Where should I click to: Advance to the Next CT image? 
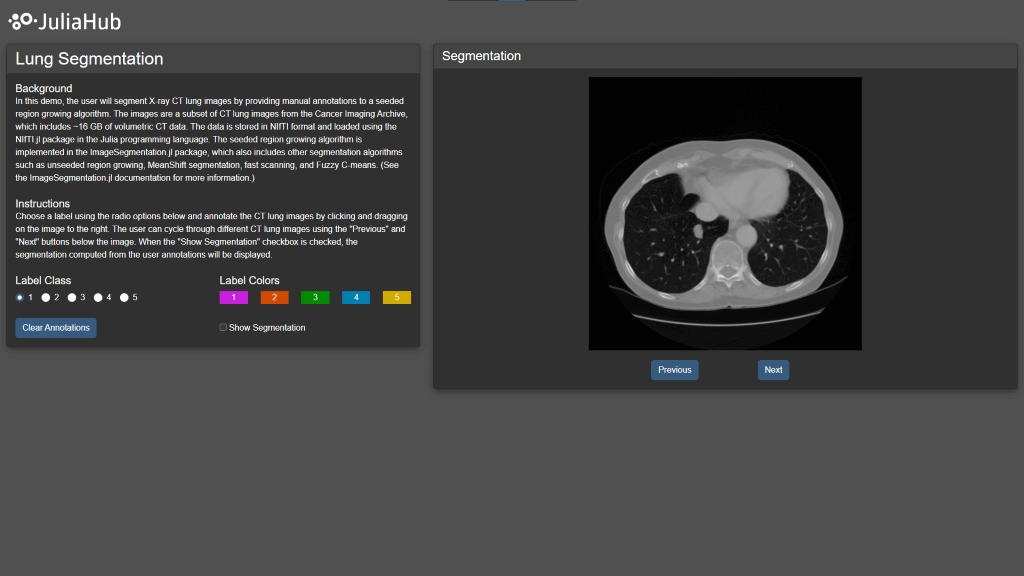(773, 370)
